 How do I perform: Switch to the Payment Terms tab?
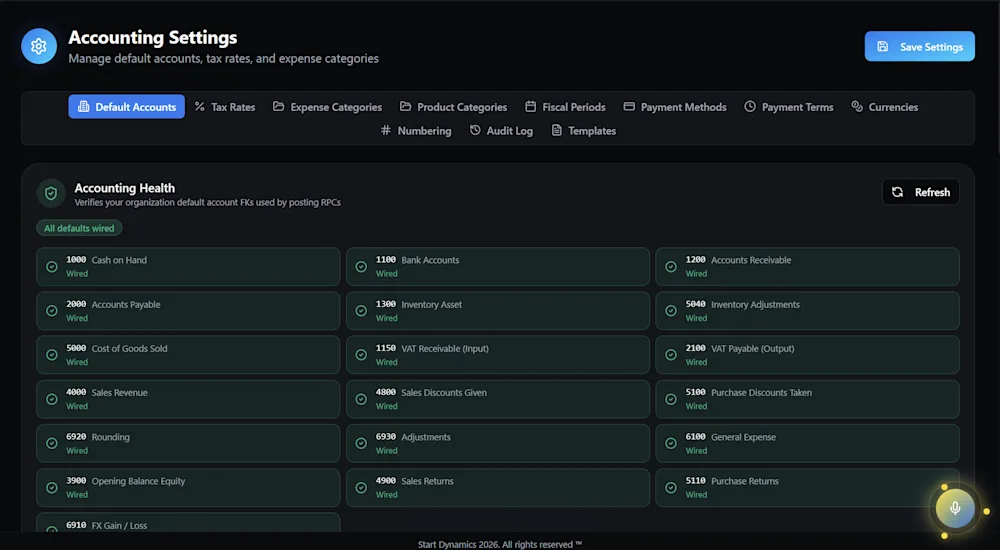pos(789,107)
